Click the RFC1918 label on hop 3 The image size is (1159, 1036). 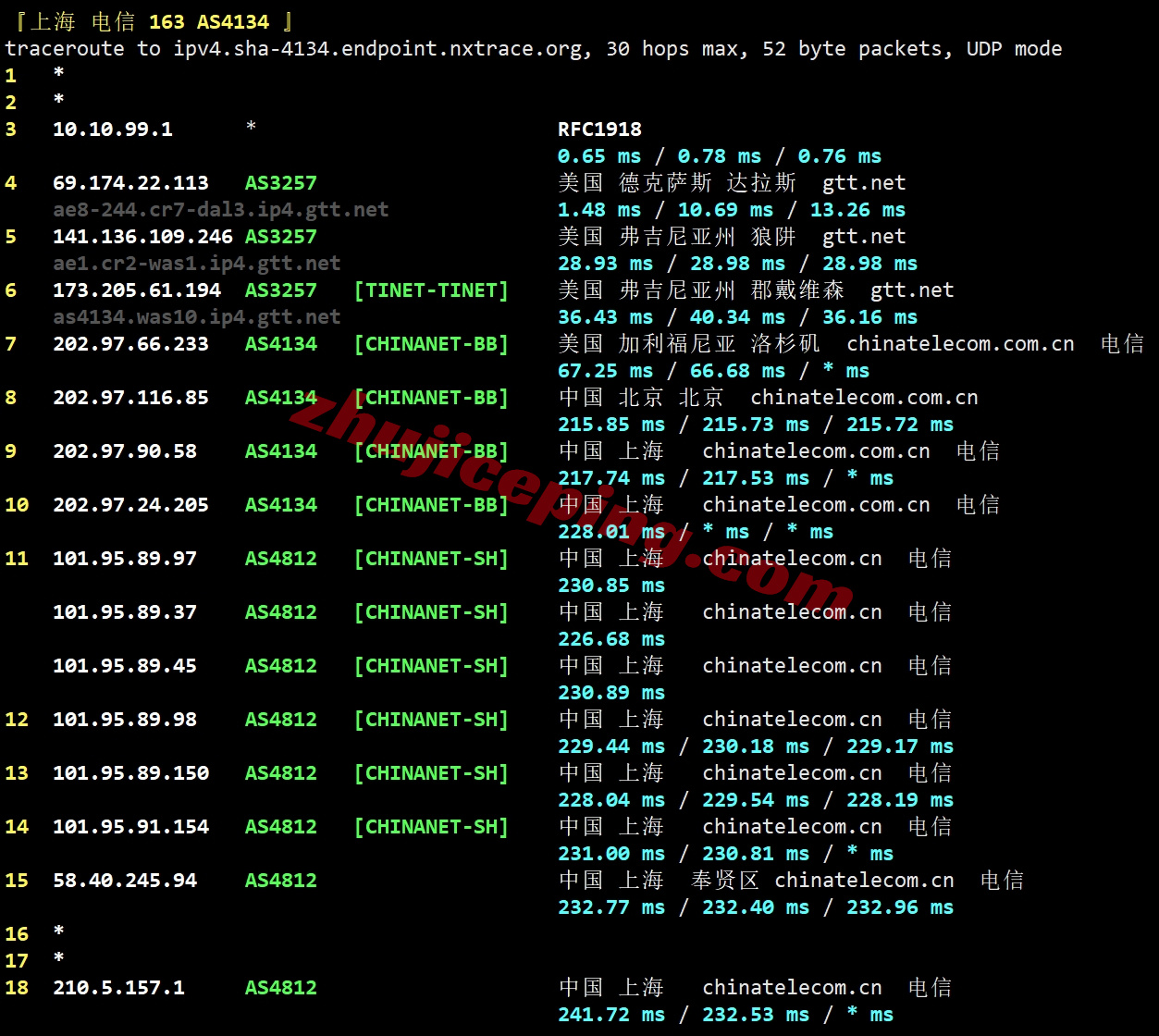pyautogui.click(x=599, y=129)
